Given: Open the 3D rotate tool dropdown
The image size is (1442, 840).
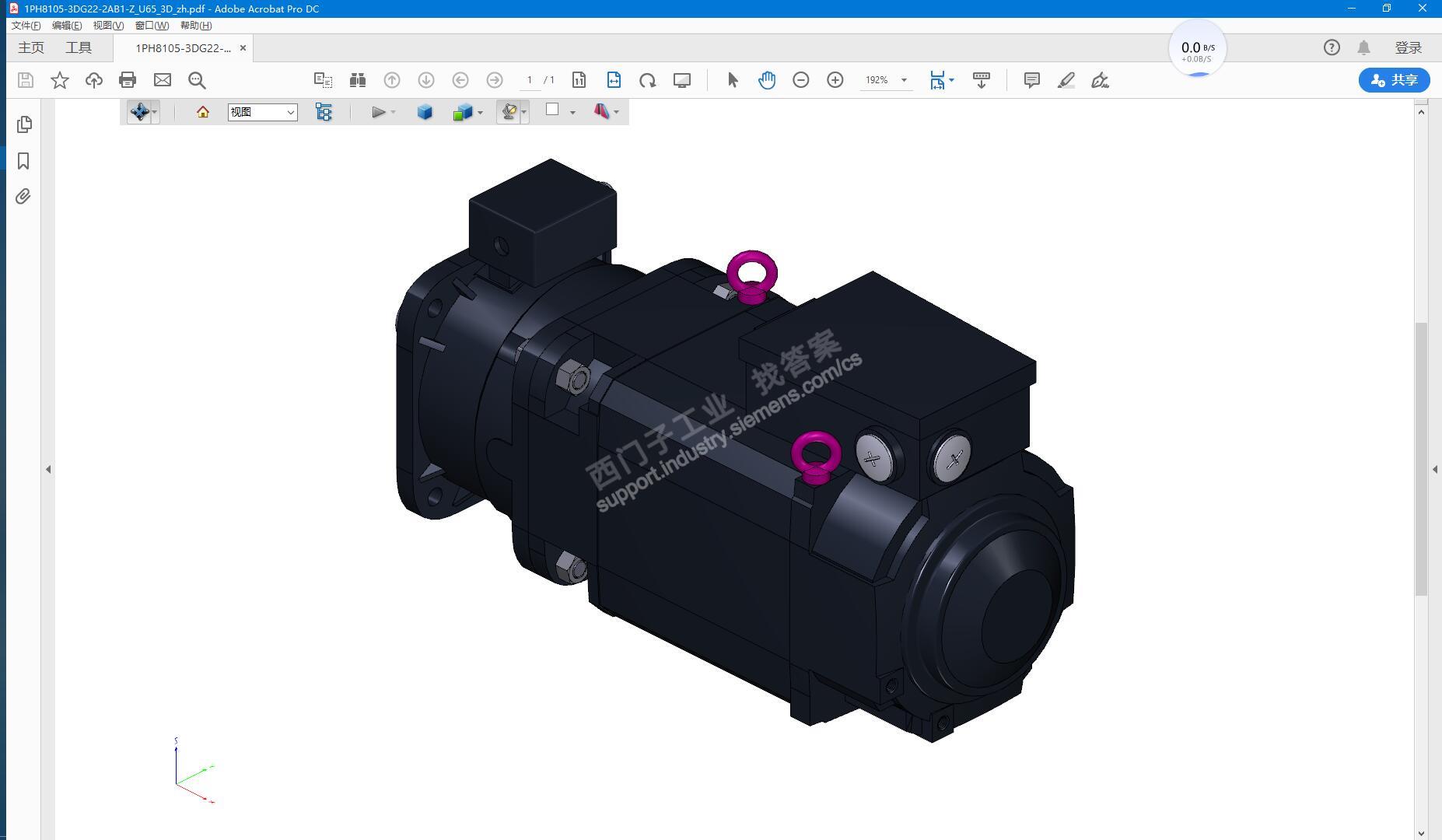Looking at the screenshot, I should [x=155, y=112].
